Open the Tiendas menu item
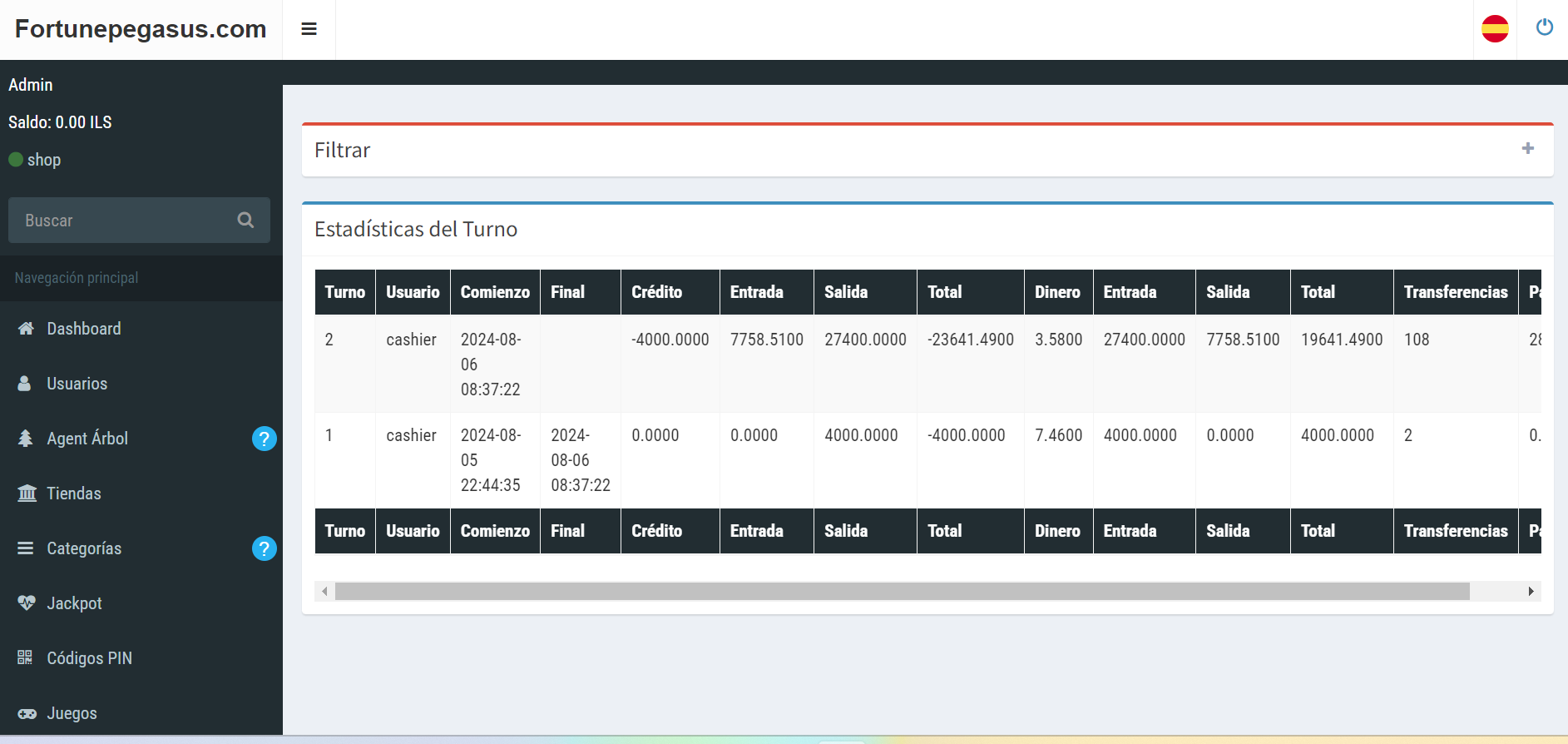Screen dimensions: 1568x744 pyautogui.click(x=141, y=494)
